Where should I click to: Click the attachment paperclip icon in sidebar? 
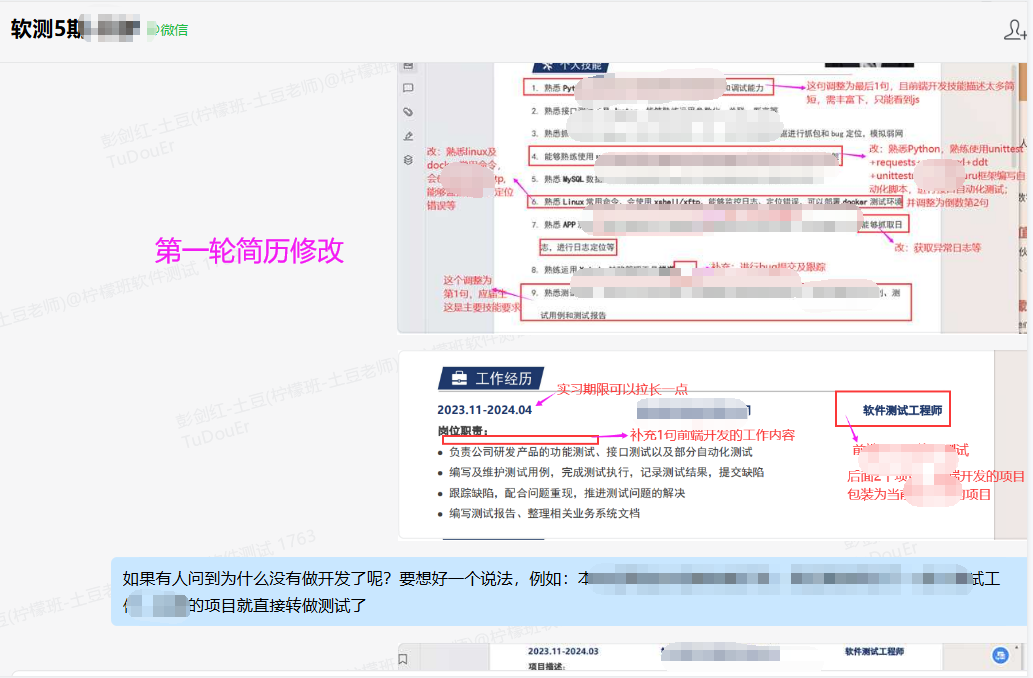coord(408,112)
